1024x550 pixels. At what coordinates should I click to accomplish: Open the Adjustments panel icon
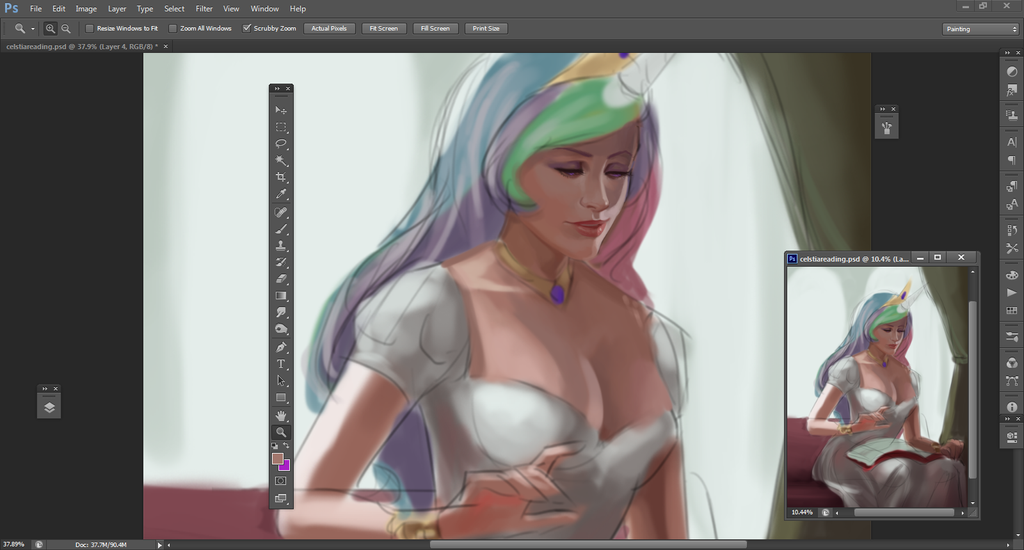pos(1012,71)
